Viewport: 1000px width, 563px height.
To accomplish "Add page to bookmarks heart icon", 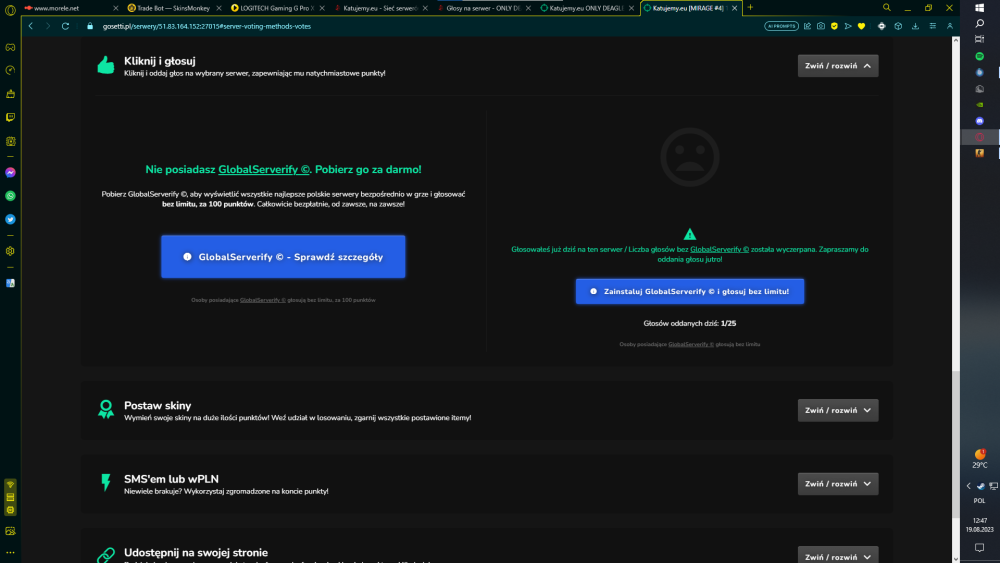I will [x=862, y=26].
